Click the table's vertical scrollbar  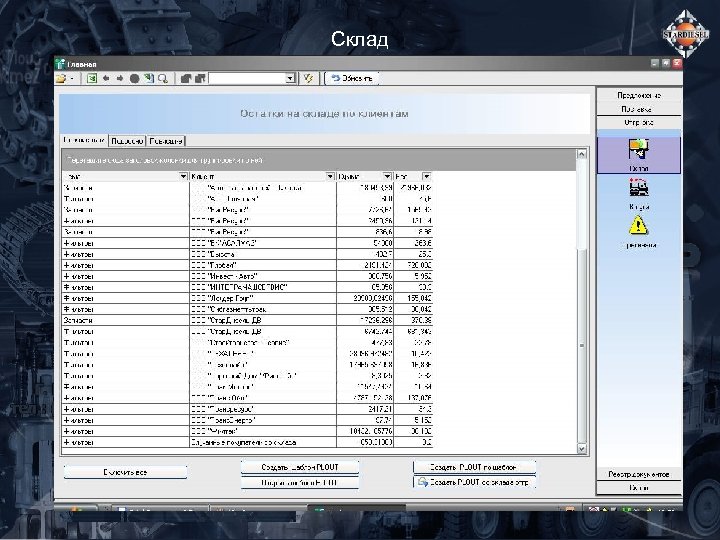pyautogui.click(x=582, y=300)
